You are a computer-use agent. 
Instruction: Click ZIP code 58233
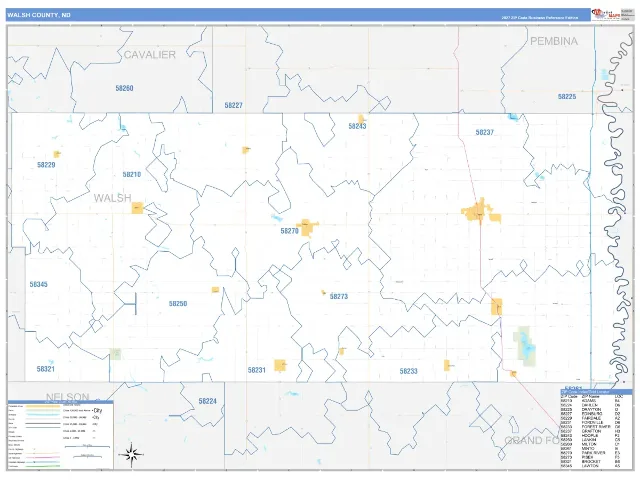409,371
